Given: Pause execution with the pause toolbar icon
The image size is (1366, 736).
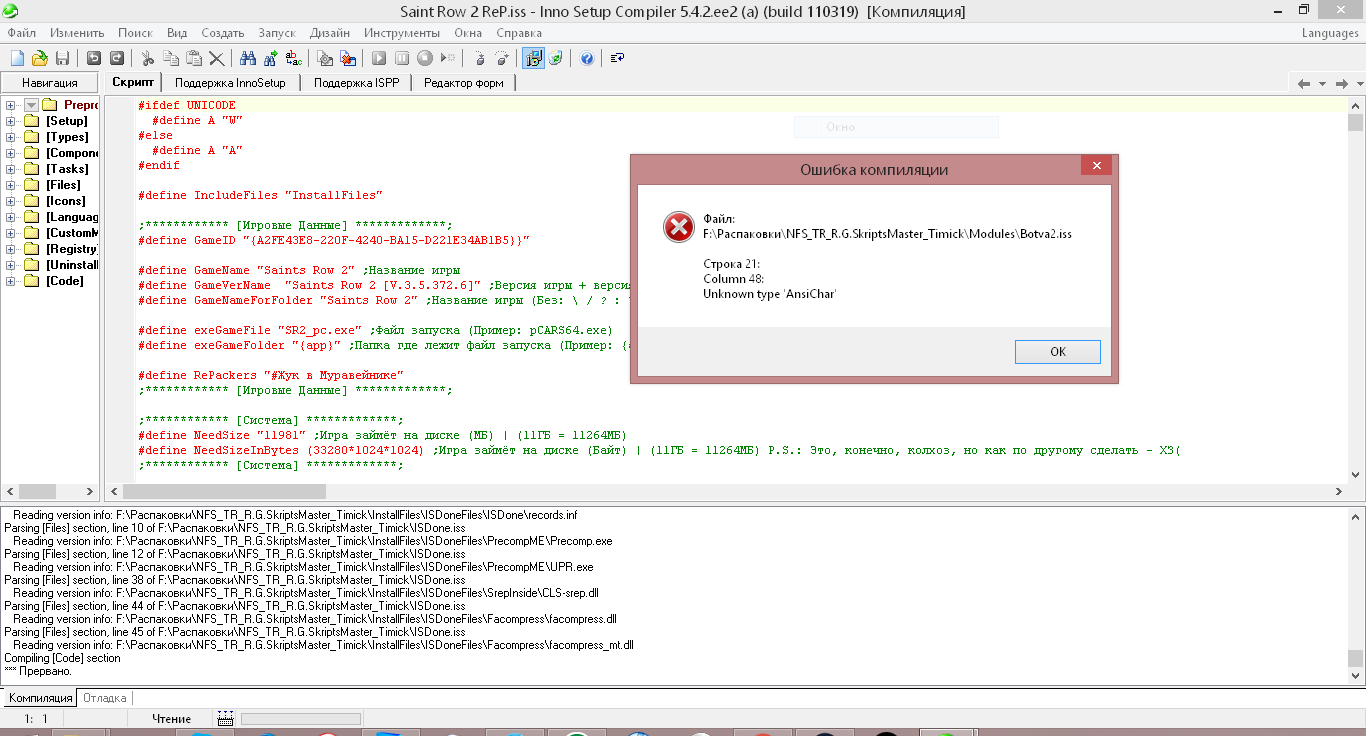Looking at the screenshot, I should click(x=402, y=58).
